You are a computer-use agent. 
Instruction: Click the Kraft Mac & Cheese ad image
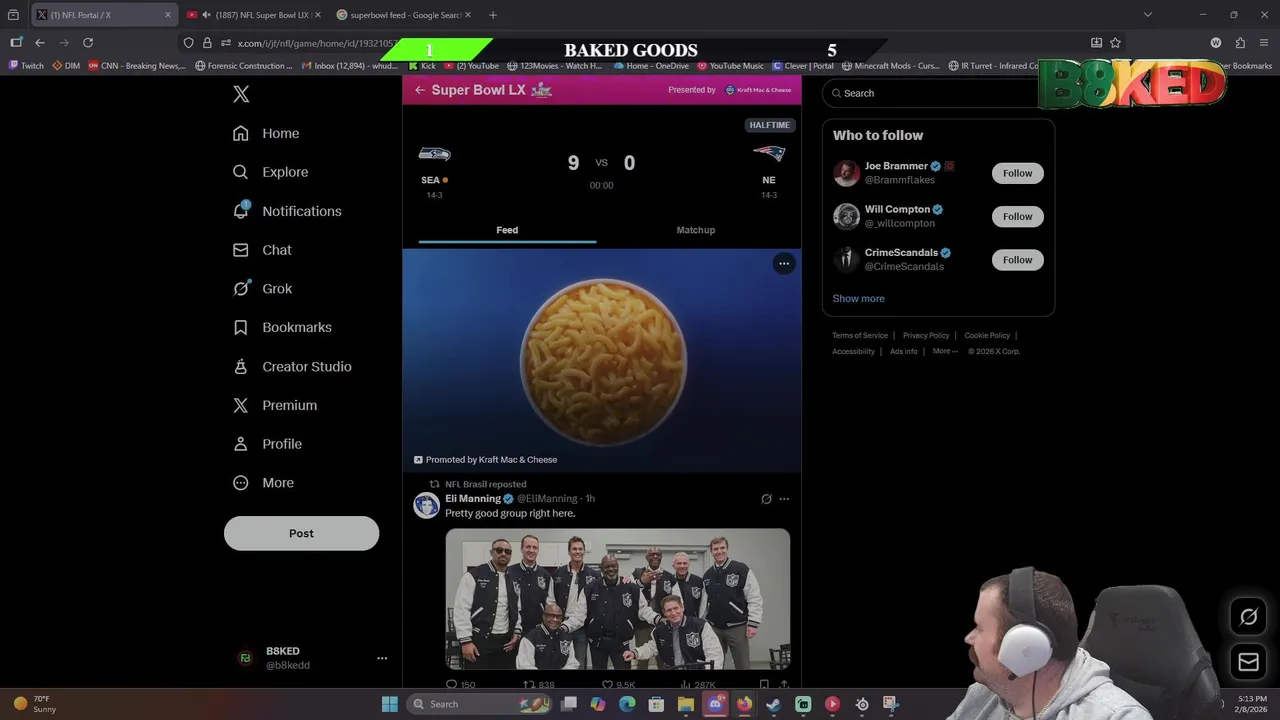coord(602,360)
